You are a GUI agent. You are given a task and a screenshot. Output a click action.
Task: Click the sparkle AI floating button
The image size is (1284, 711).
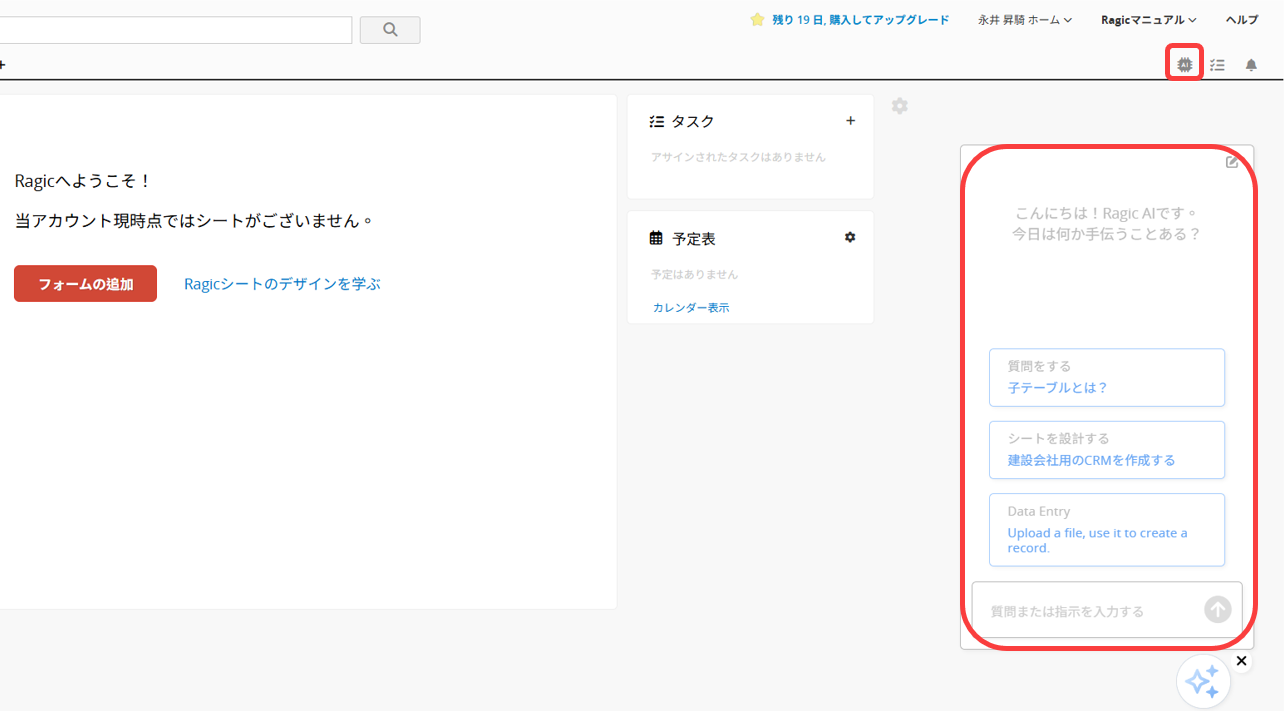(1203, 682)
